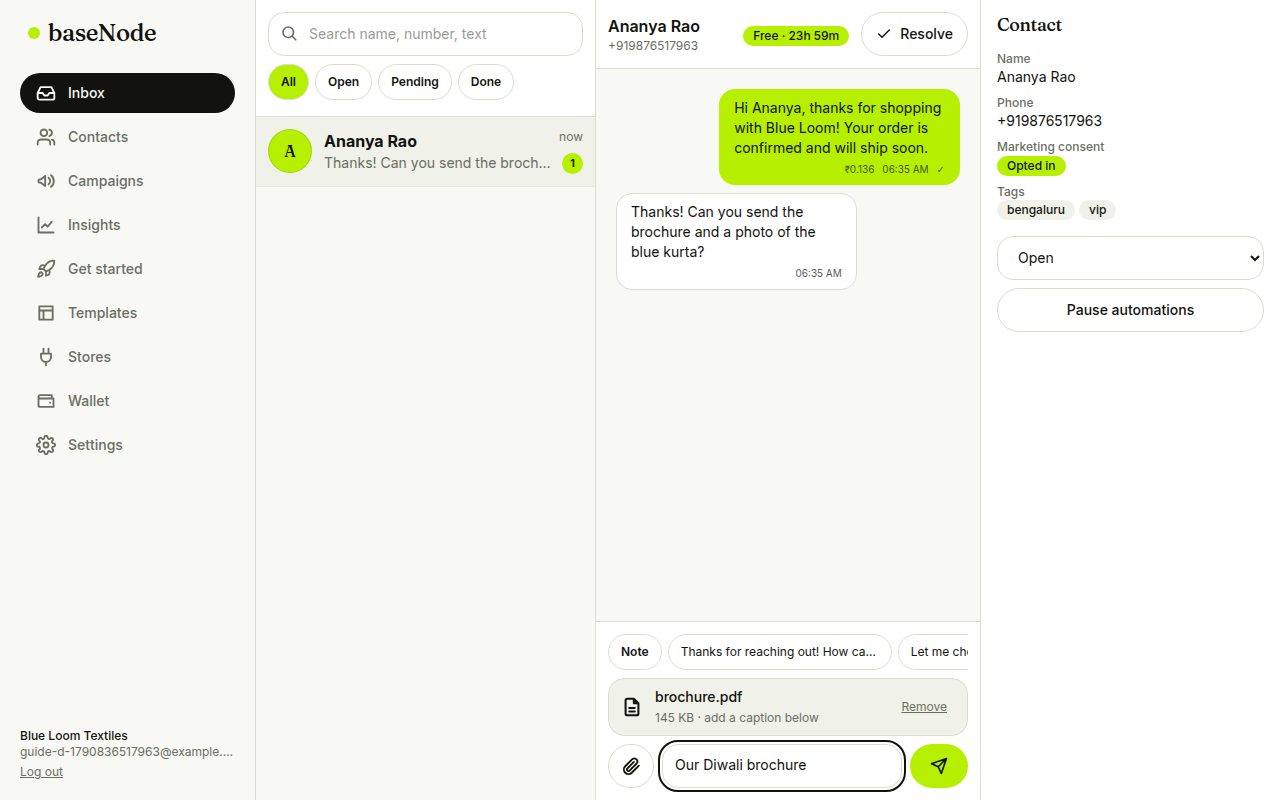Viewport: 1280px width, 800px height.
Task: Navigate to Templates page
Action: [x=127, y=313]
